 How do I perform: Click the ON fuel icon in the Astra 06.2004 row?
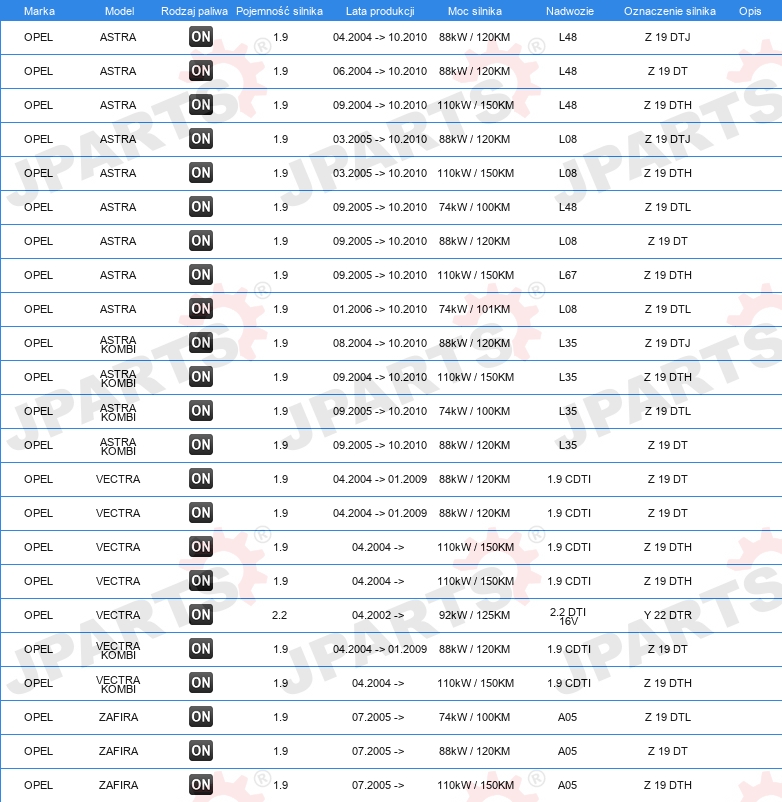click(200, 71)
